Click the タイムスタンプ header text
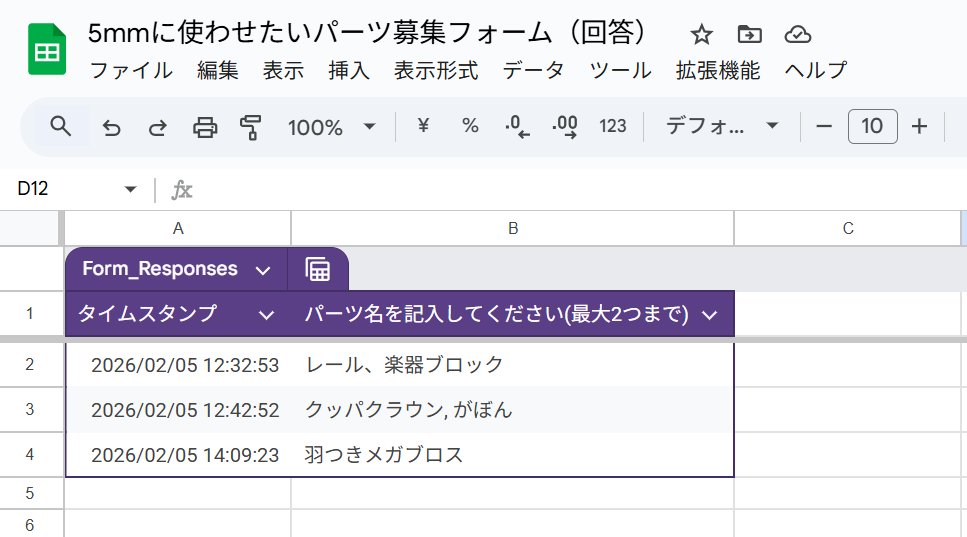The height and width of the screenshot is (537, 967). coord(147,314)
